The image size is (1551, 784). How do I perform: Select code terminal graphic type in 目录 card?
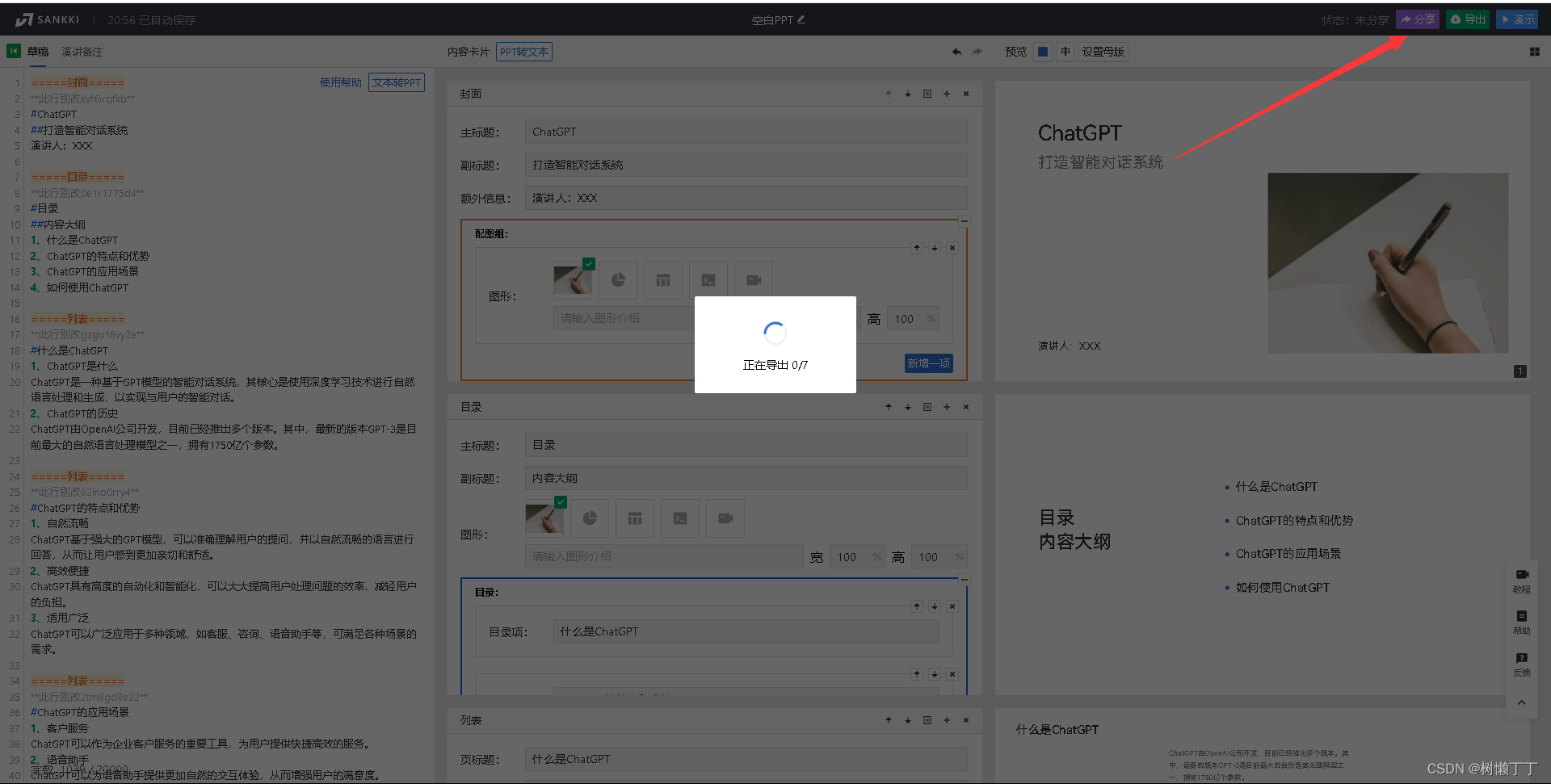(680, 518)
